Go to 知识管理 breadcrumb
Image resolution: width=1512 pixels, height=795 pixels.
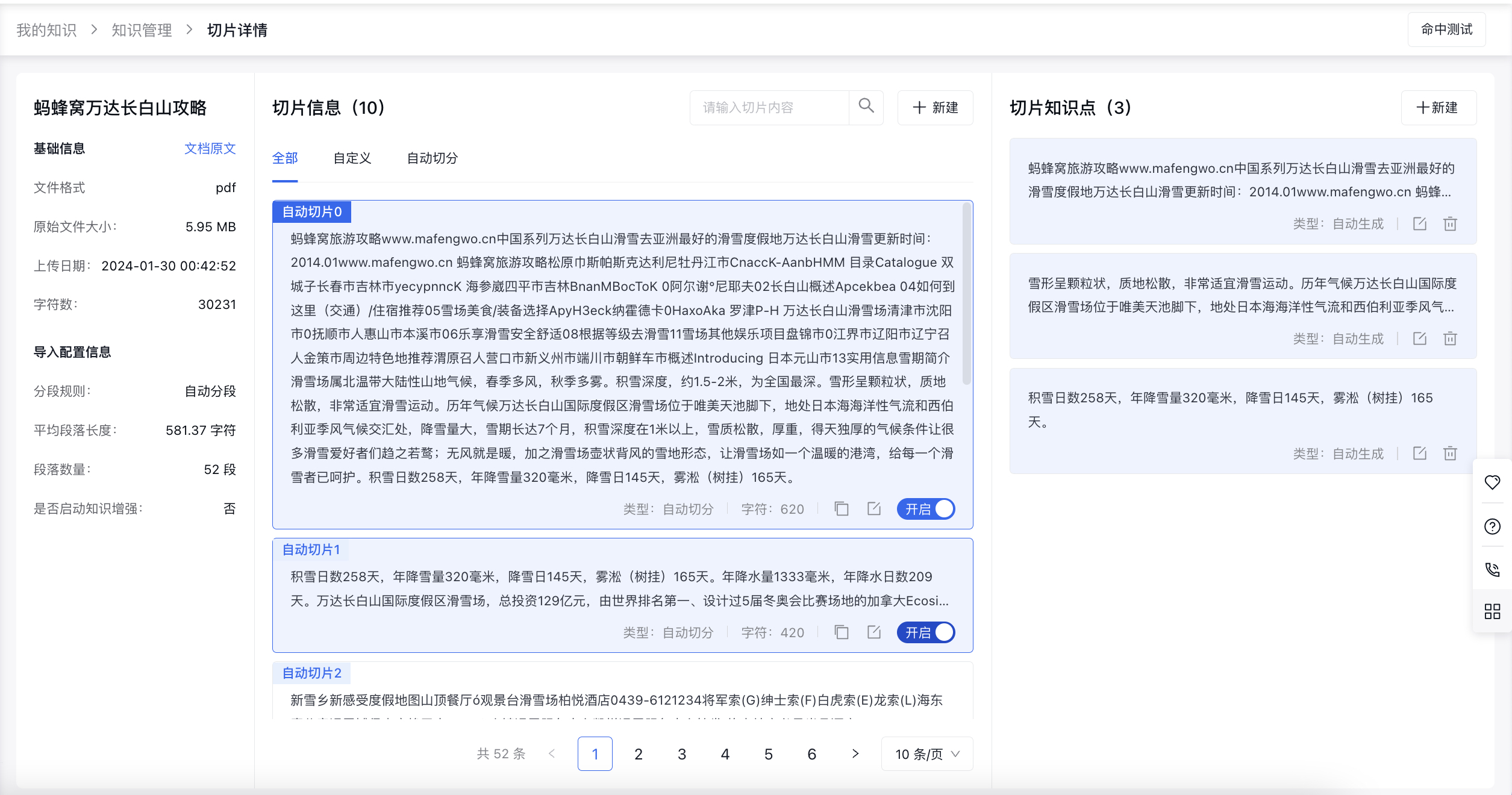[x=142, y=30]
